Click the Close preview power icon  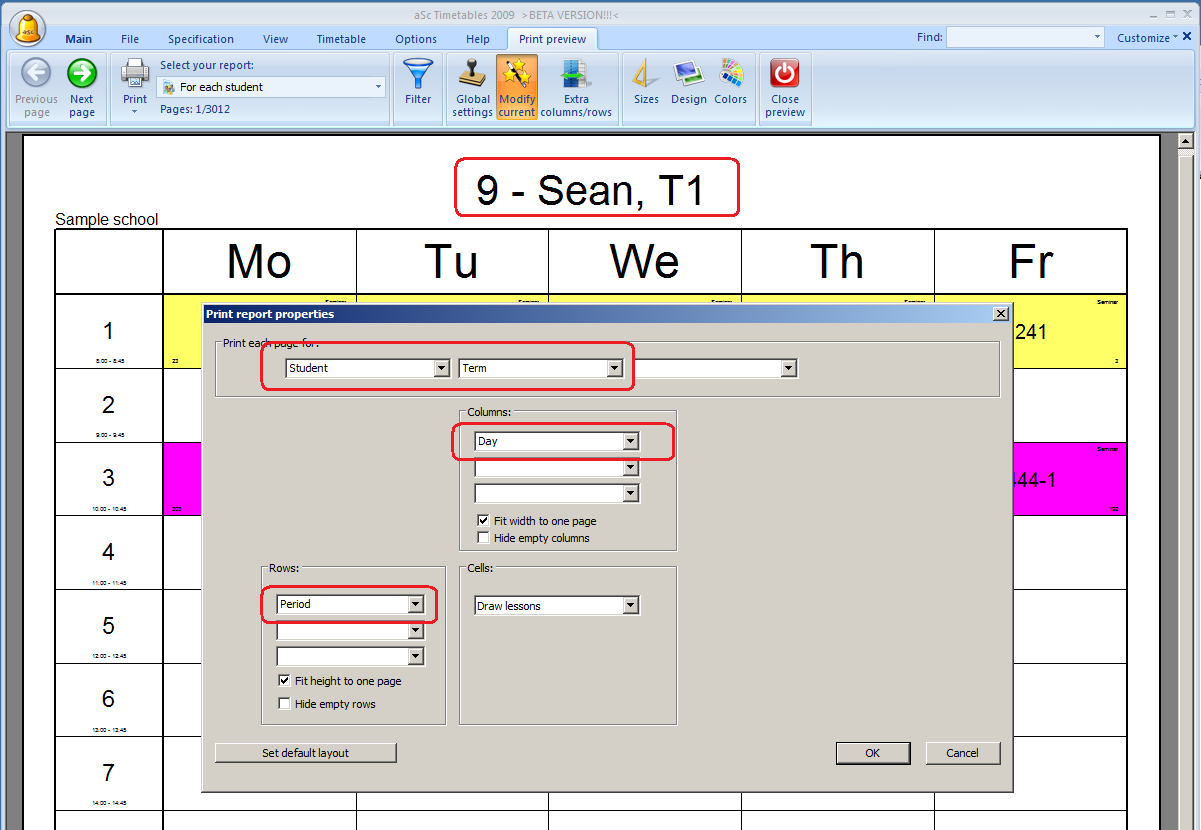click(x=785, y=74)
